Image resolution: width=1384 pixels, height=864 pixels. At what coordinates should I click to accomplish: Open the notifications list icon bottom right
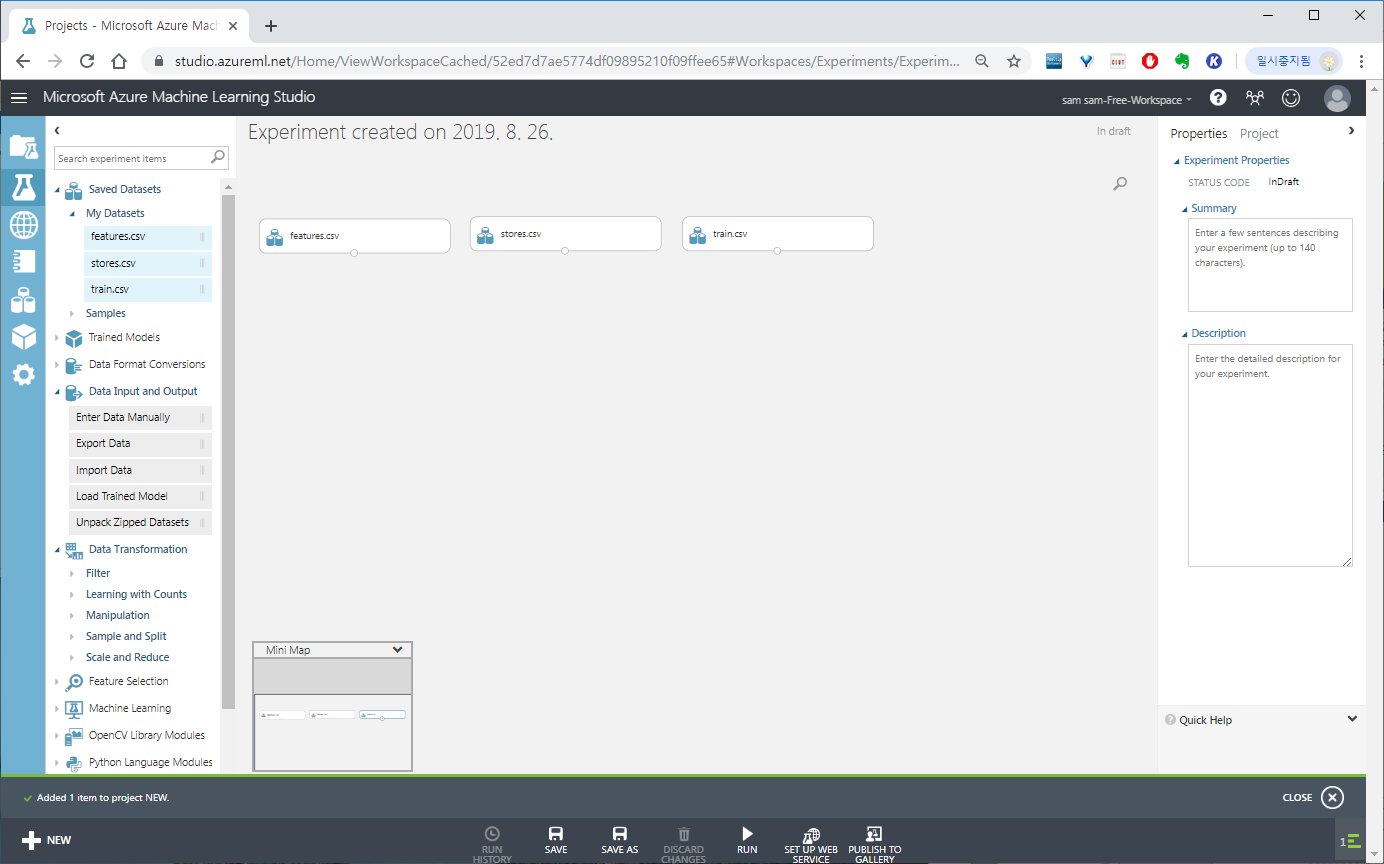(x=1351, y=841)
